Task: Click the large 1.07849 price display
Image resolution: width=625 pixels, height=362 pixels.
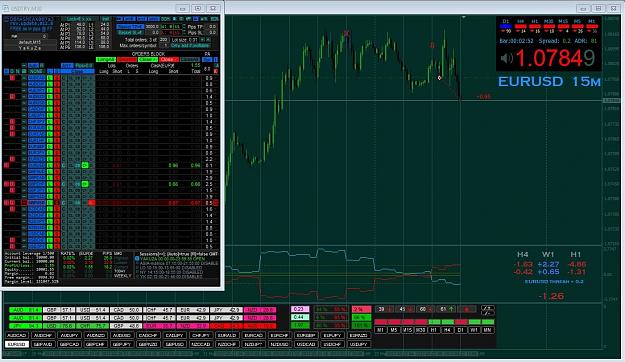Action: 555,58
